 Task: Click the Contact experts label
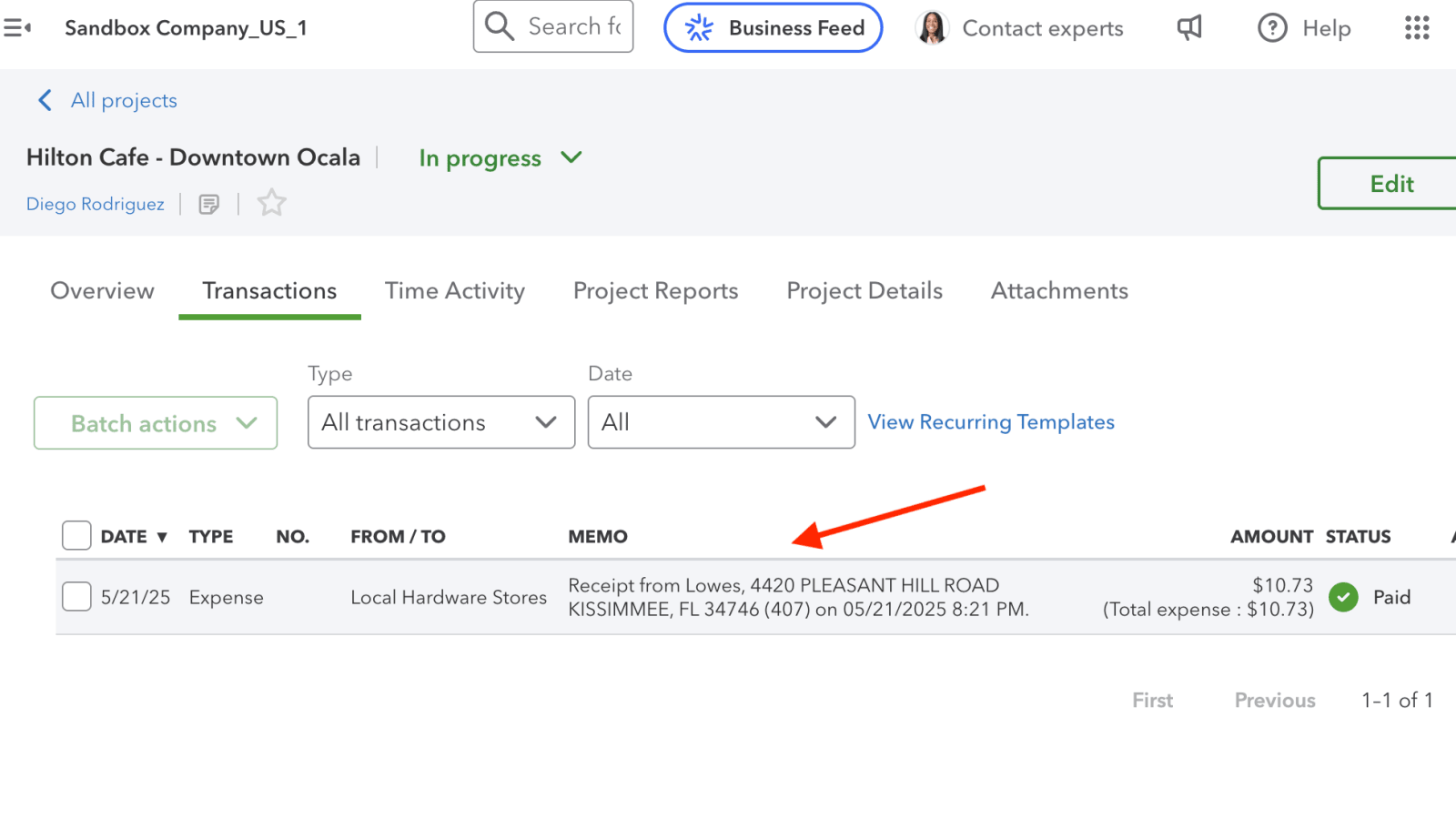pyautogui.click(x=1043, y=28)
